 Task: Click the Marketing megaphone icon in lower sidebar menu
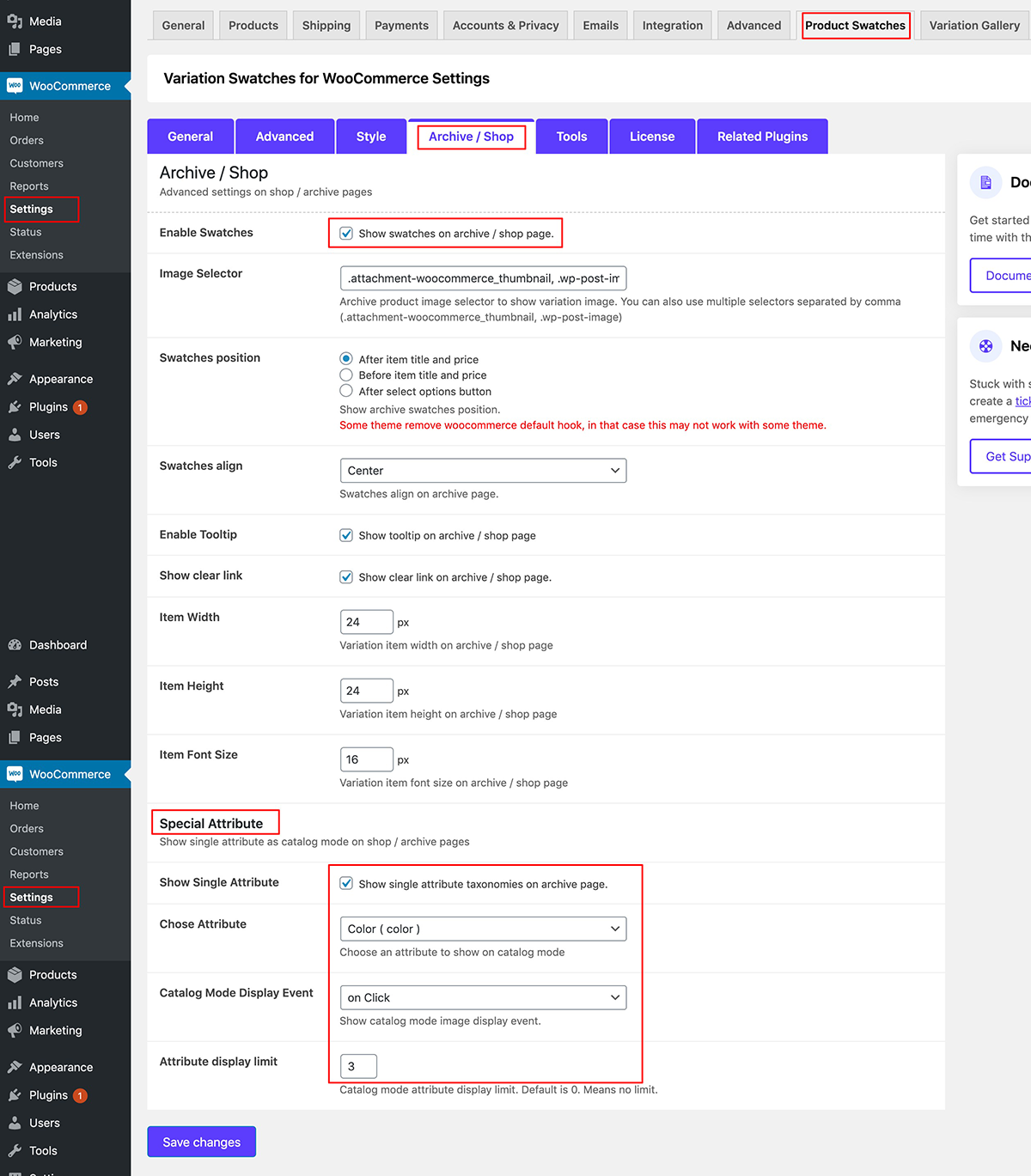[15, 1030]
